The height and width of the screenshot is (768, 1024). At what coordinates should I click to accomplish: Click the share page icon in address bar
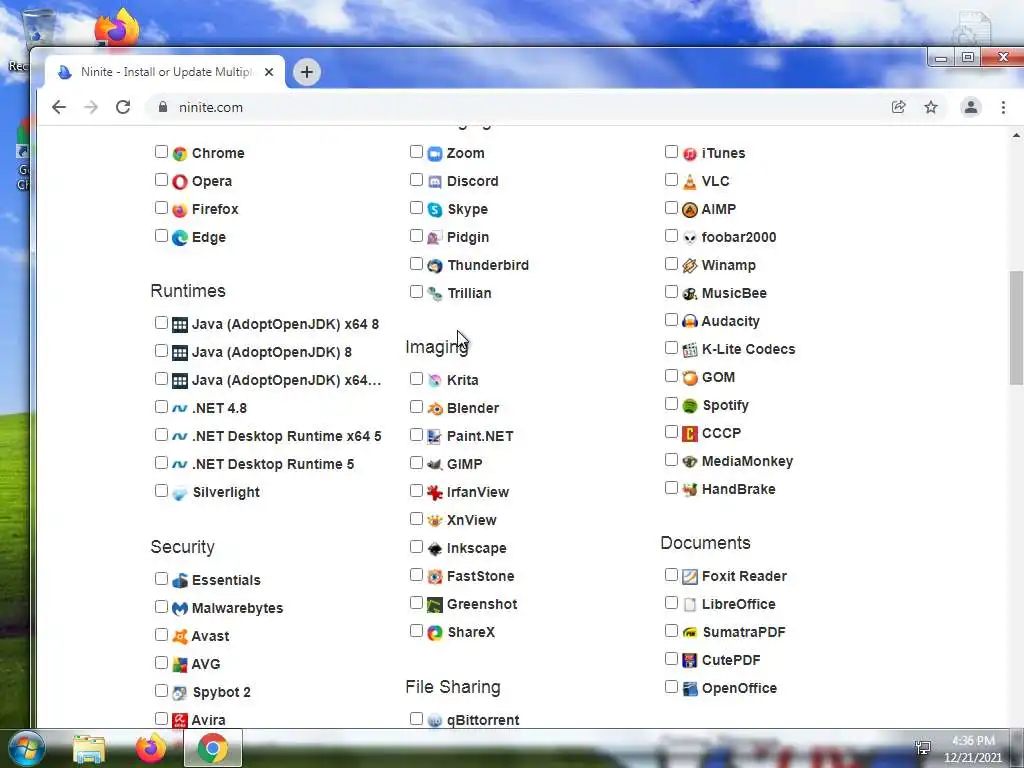899,107
